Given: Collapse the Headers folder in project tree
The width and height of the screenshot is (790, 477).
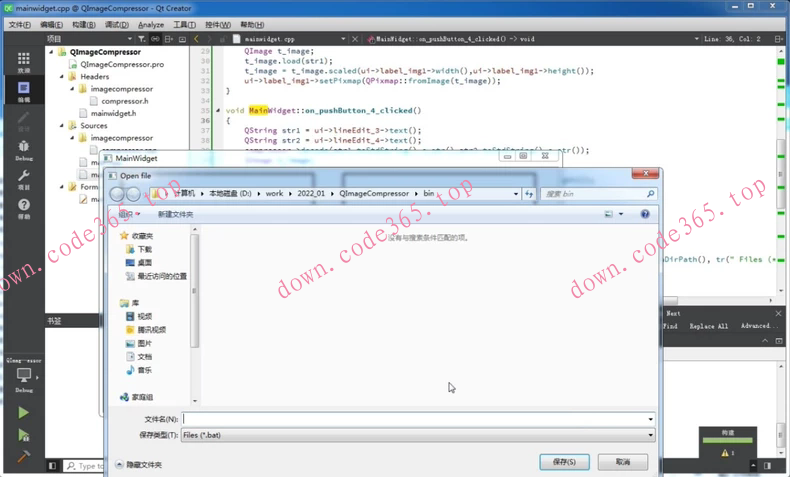Looking at the screenshot, I should pyautogui.click(x=62, y=76).
